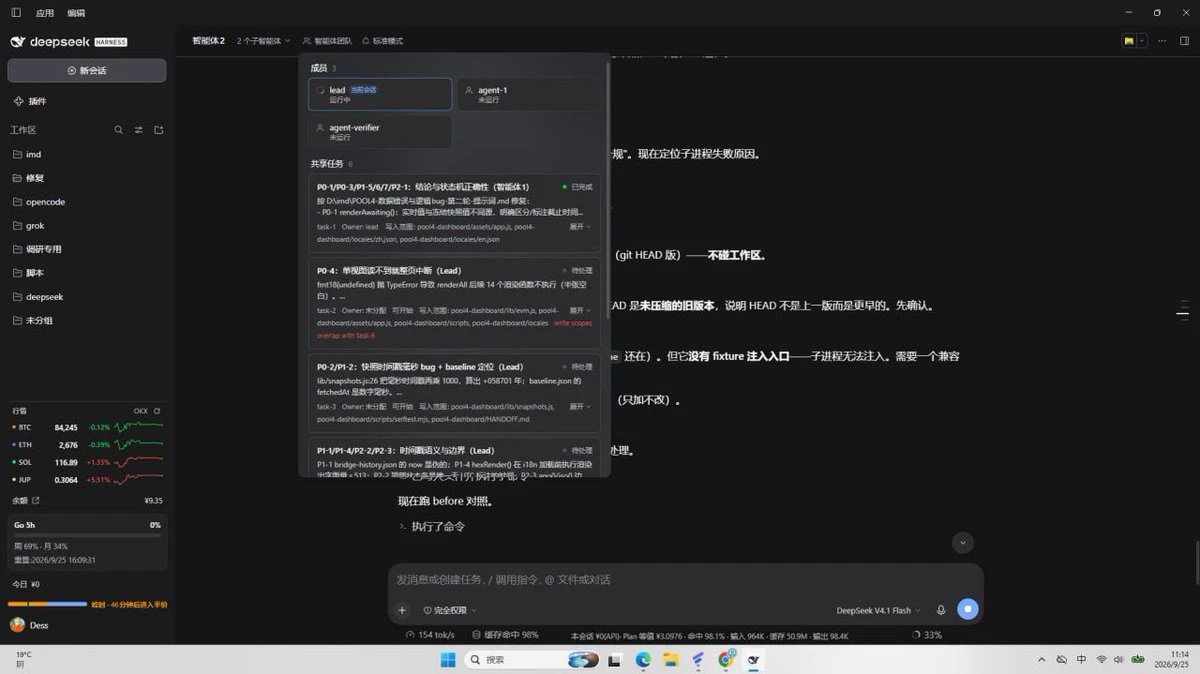Click the outline bars at right edge

tap(1183, 313)
